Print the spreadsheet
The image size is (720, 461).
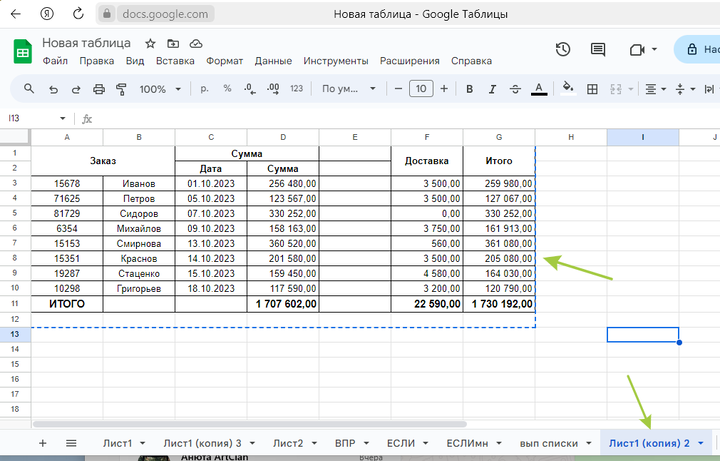(99, 89)
